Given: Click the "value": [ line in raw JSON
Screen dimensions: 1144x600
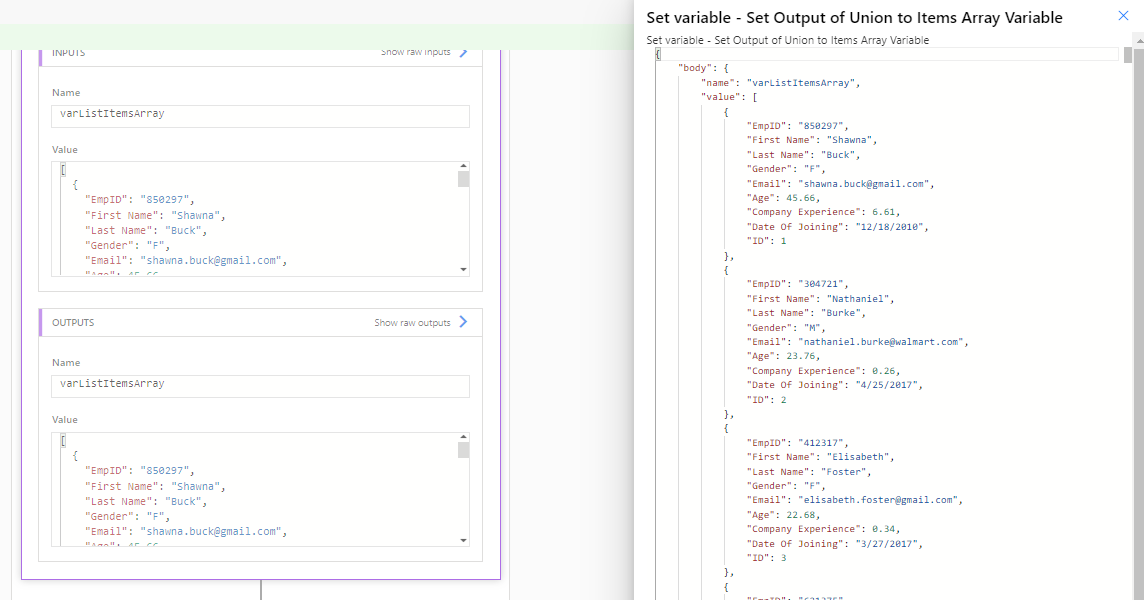Looking at the screenshot, I should pyautogui.click(x=729, y=96).
